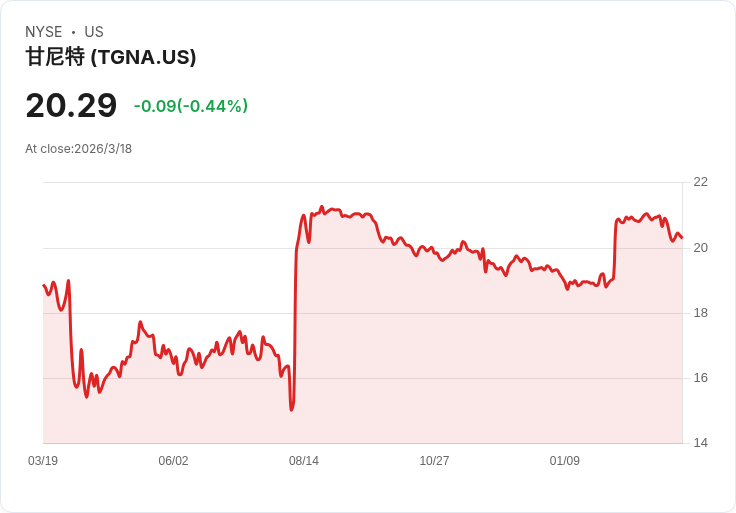Click the NYSE exchange label
Screen dimensions: 736x513
point(44,32)
